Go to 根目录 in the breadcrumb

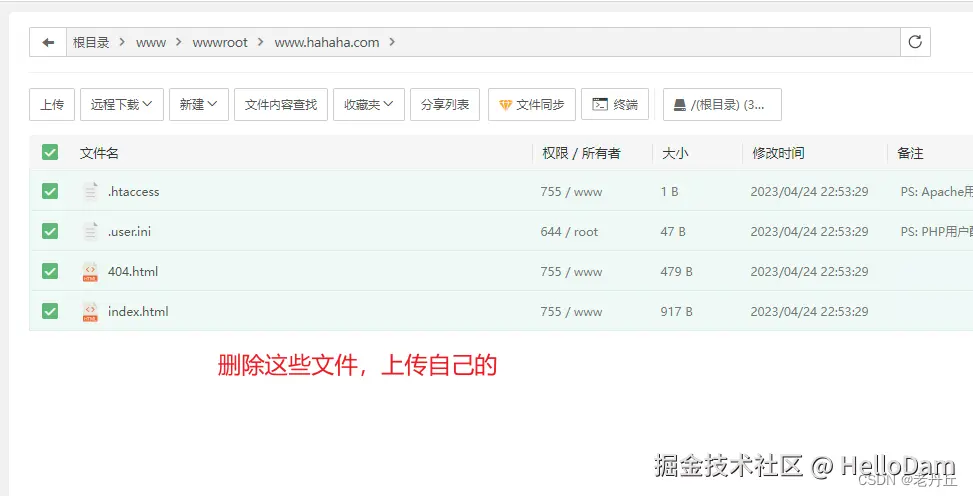coord(91,42)
